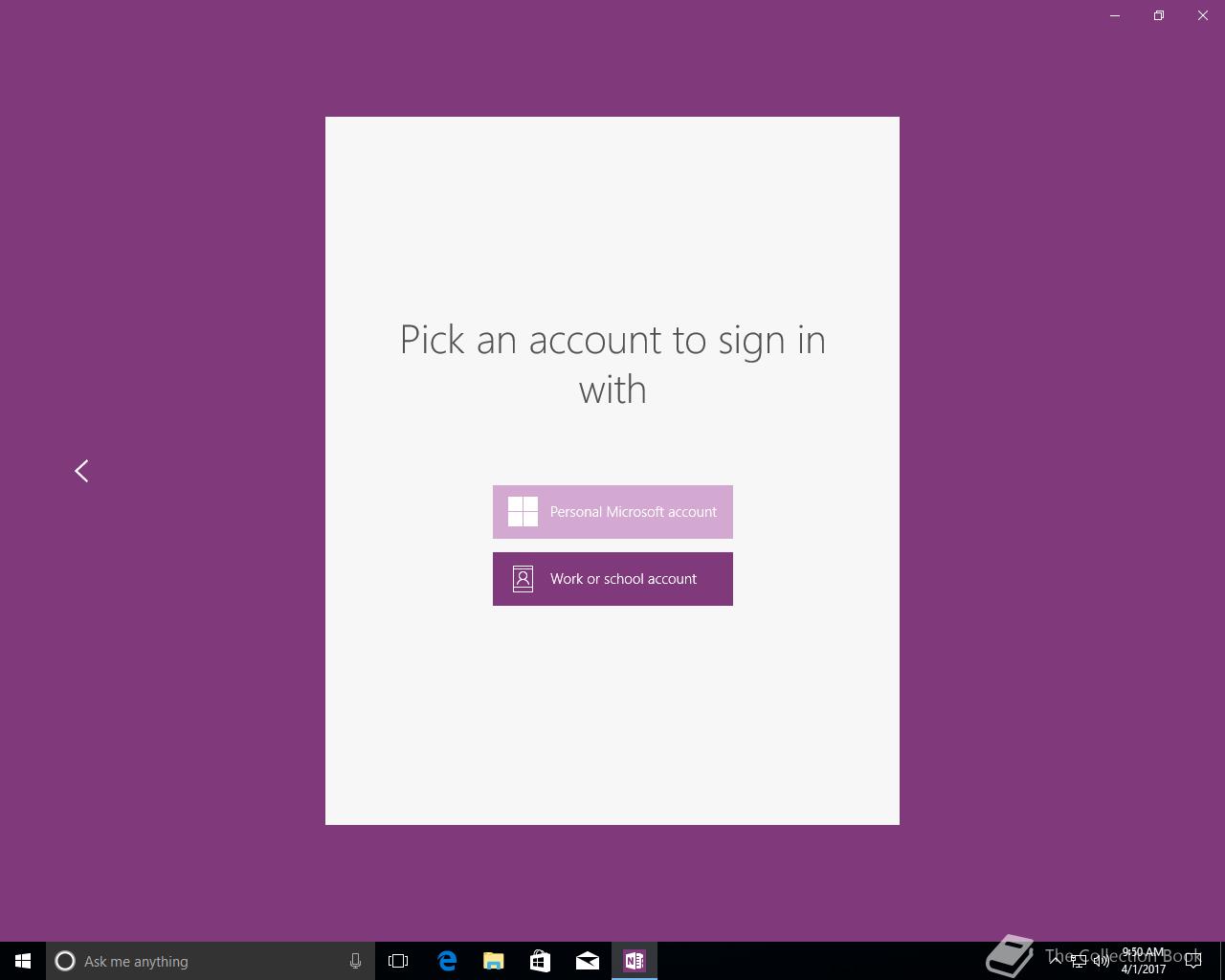Open the Windows Start menu
Viewport: 1225px width, 980px height.
[23, 961]
